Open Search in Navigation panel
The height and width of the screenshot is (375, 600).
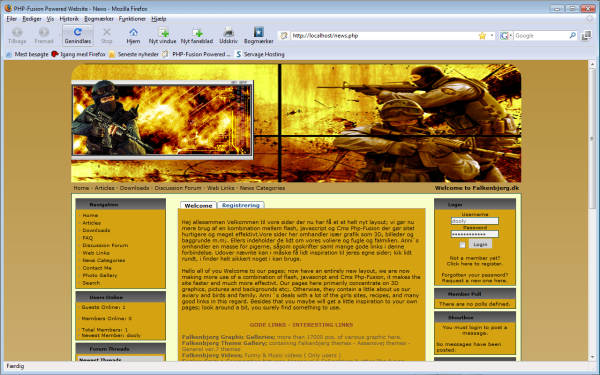[91, 283]
